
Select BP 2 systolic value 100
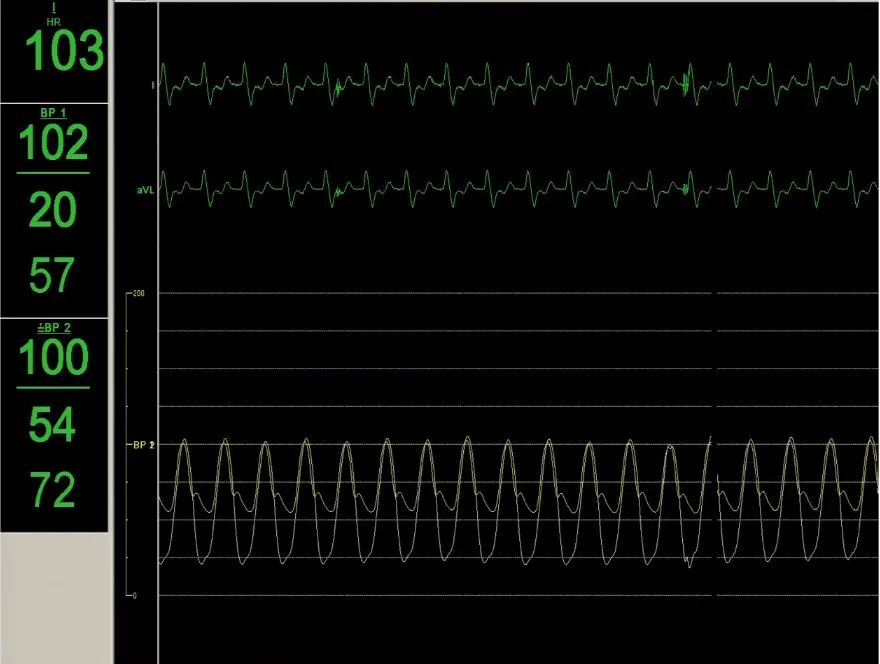point(53,356)
